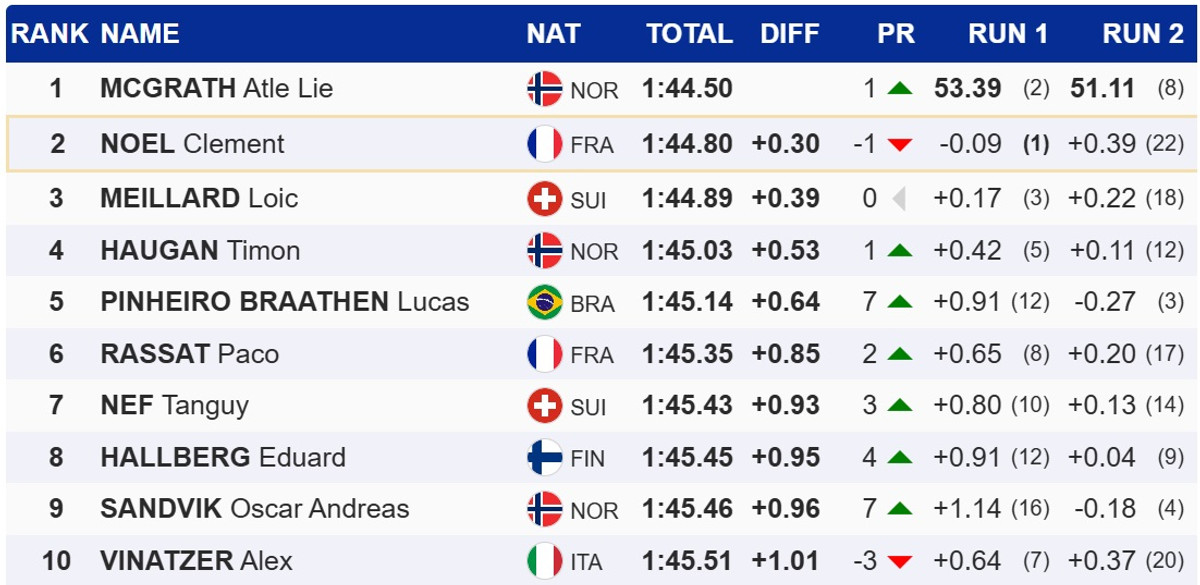Click the Finland flag icon
Image resolution: width=1200 pixels, height=585 pixels.
pyautogui.click(x=545, y=458)
